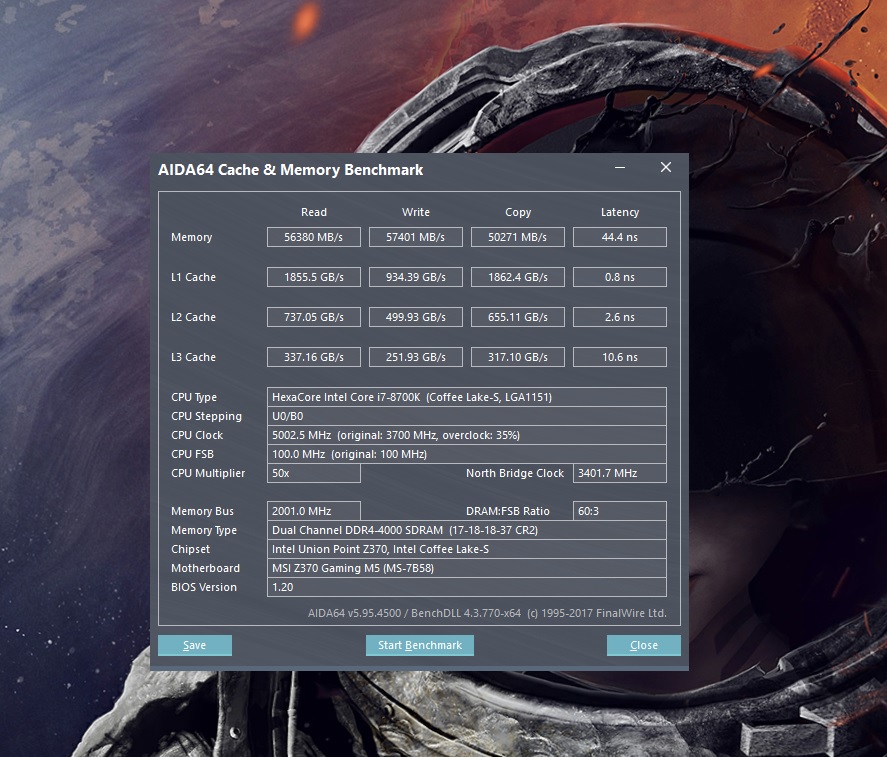The height and width of the screenshot is (757, 887).
Task: Click the Save button
Action: [195, 645]
